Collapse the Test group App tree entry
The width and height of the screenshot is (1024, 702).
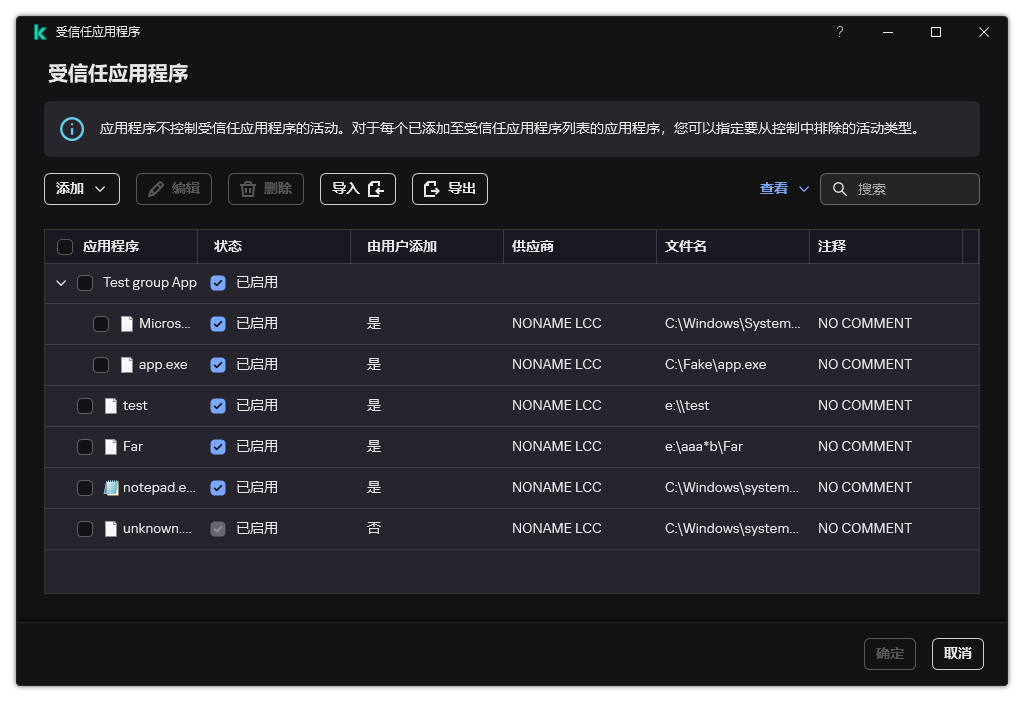pos(61,282)
